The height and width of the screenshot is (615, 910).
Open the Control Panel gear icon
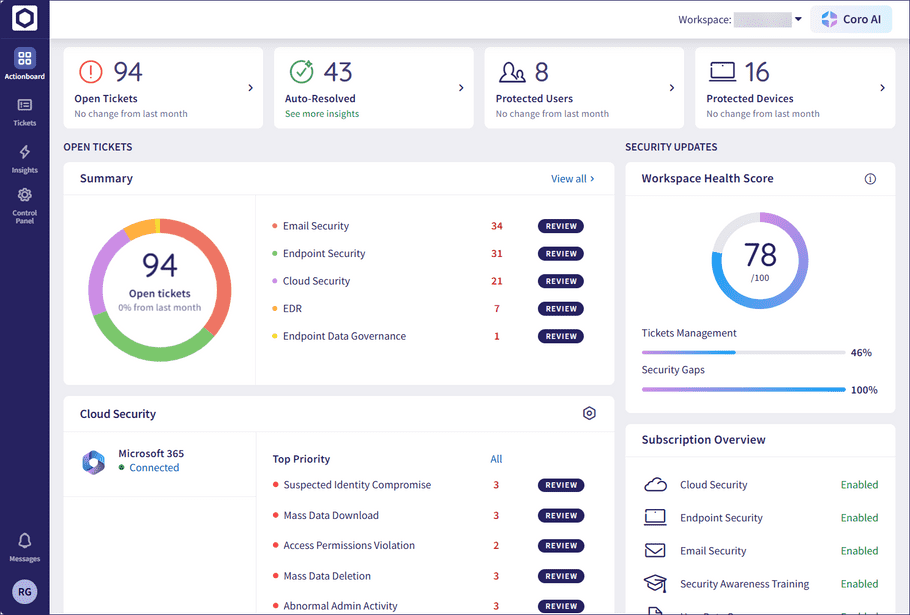(24, 196)
